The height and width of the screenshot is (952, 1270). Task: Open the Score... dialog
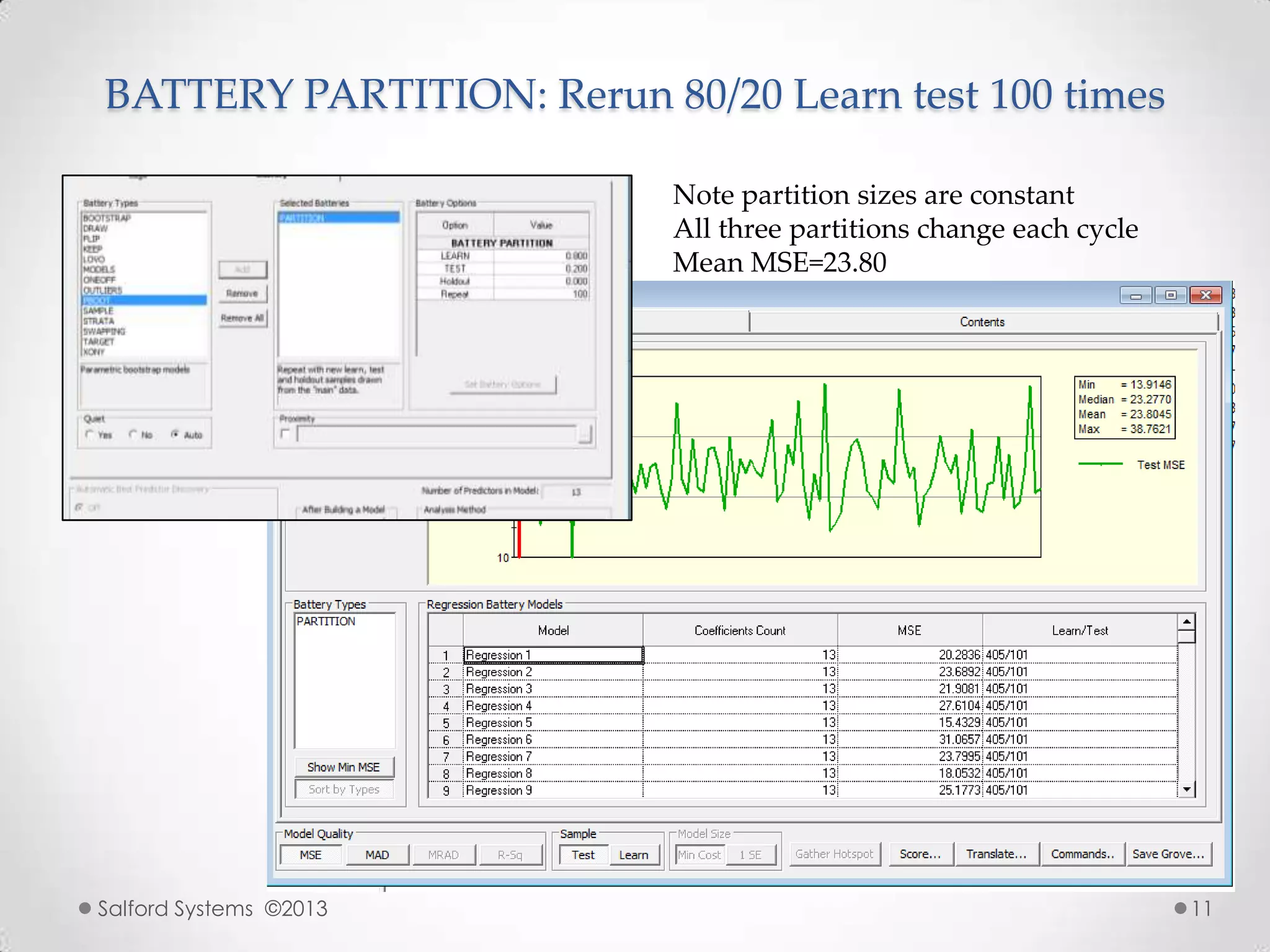920,854
